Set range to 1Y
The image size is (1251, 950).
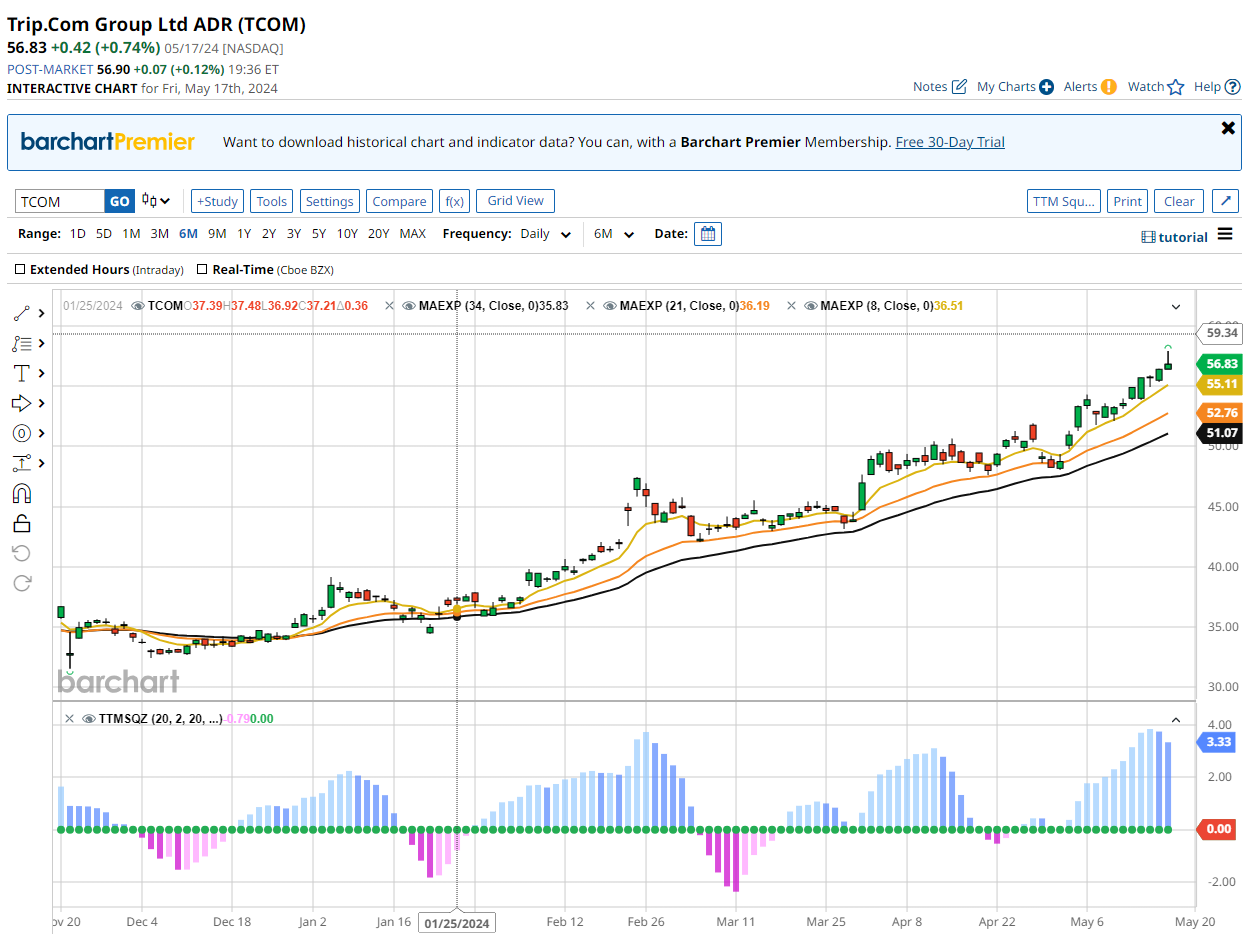coord(244,234)
